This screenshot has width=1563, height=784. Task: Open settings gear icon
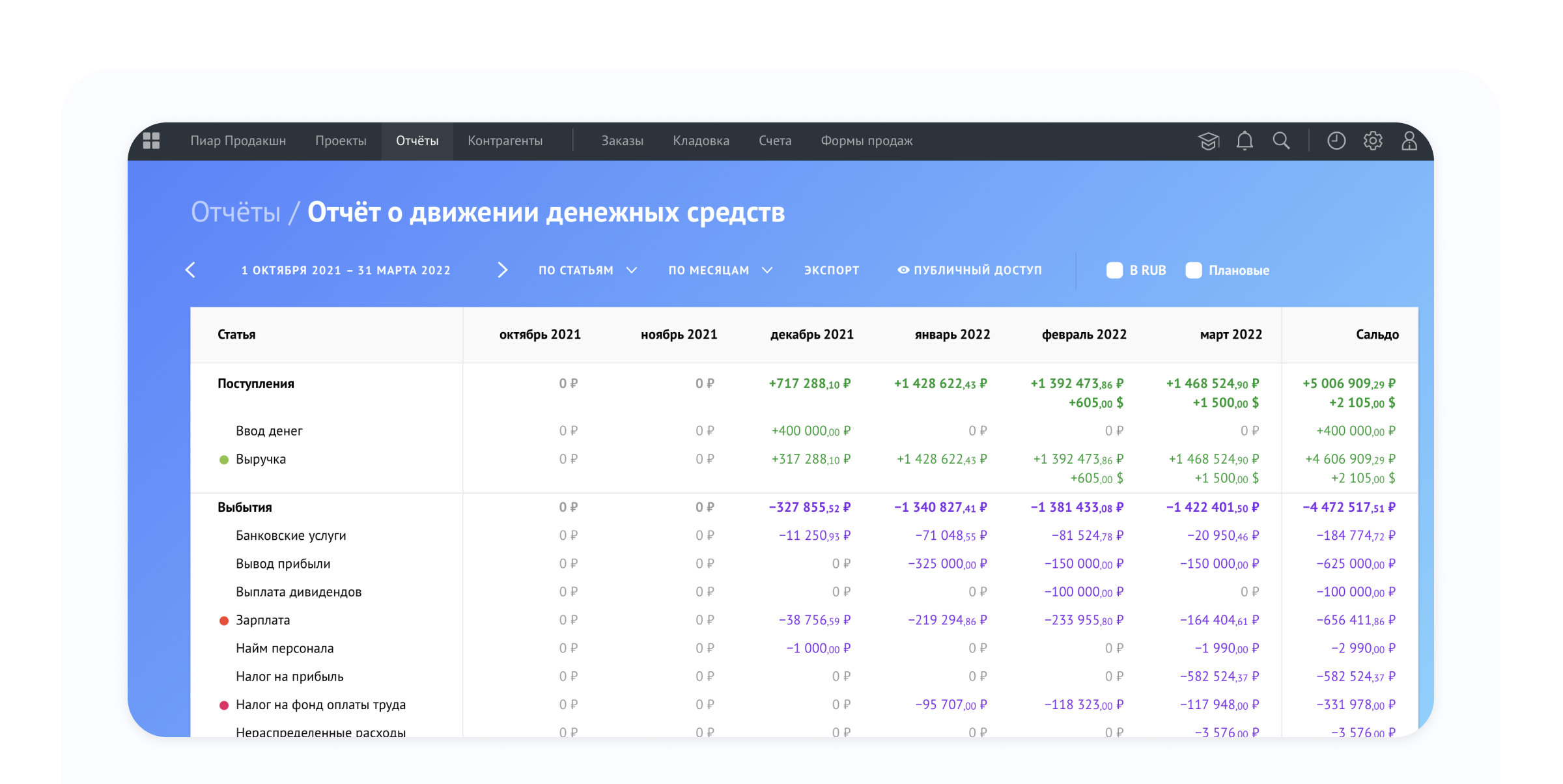pyautogui.click(x=1373, y=141)
